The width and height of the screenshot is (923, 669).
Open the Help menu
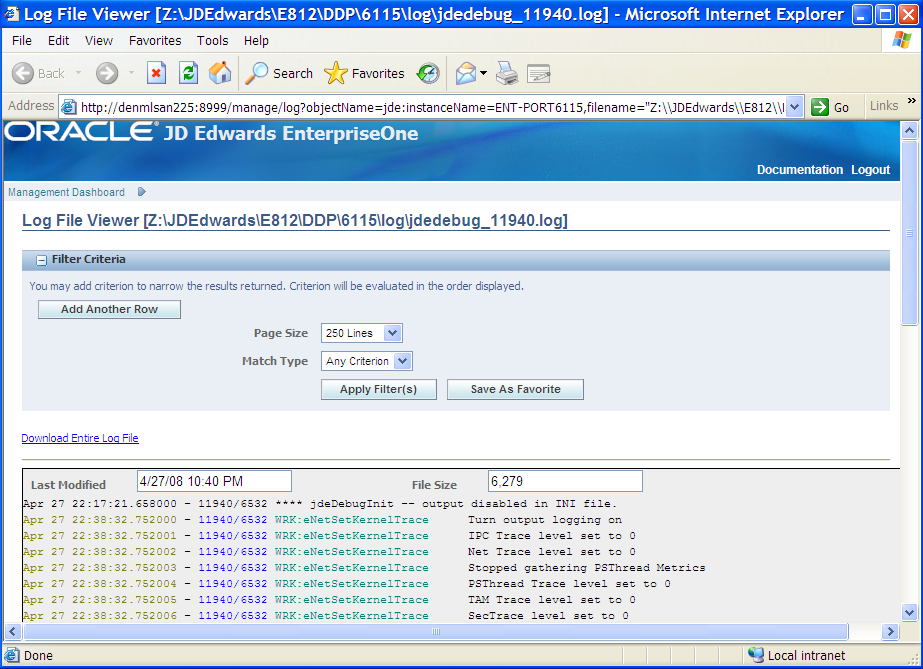click(256, 41)
